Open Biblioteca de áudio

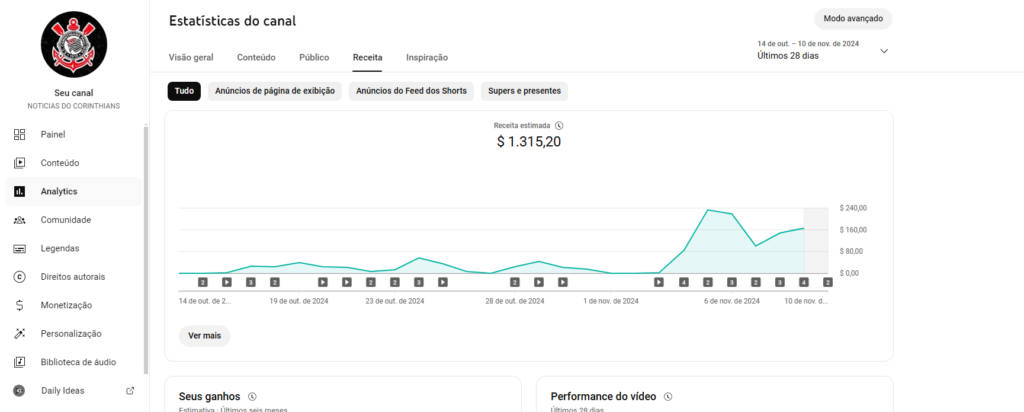73,362
